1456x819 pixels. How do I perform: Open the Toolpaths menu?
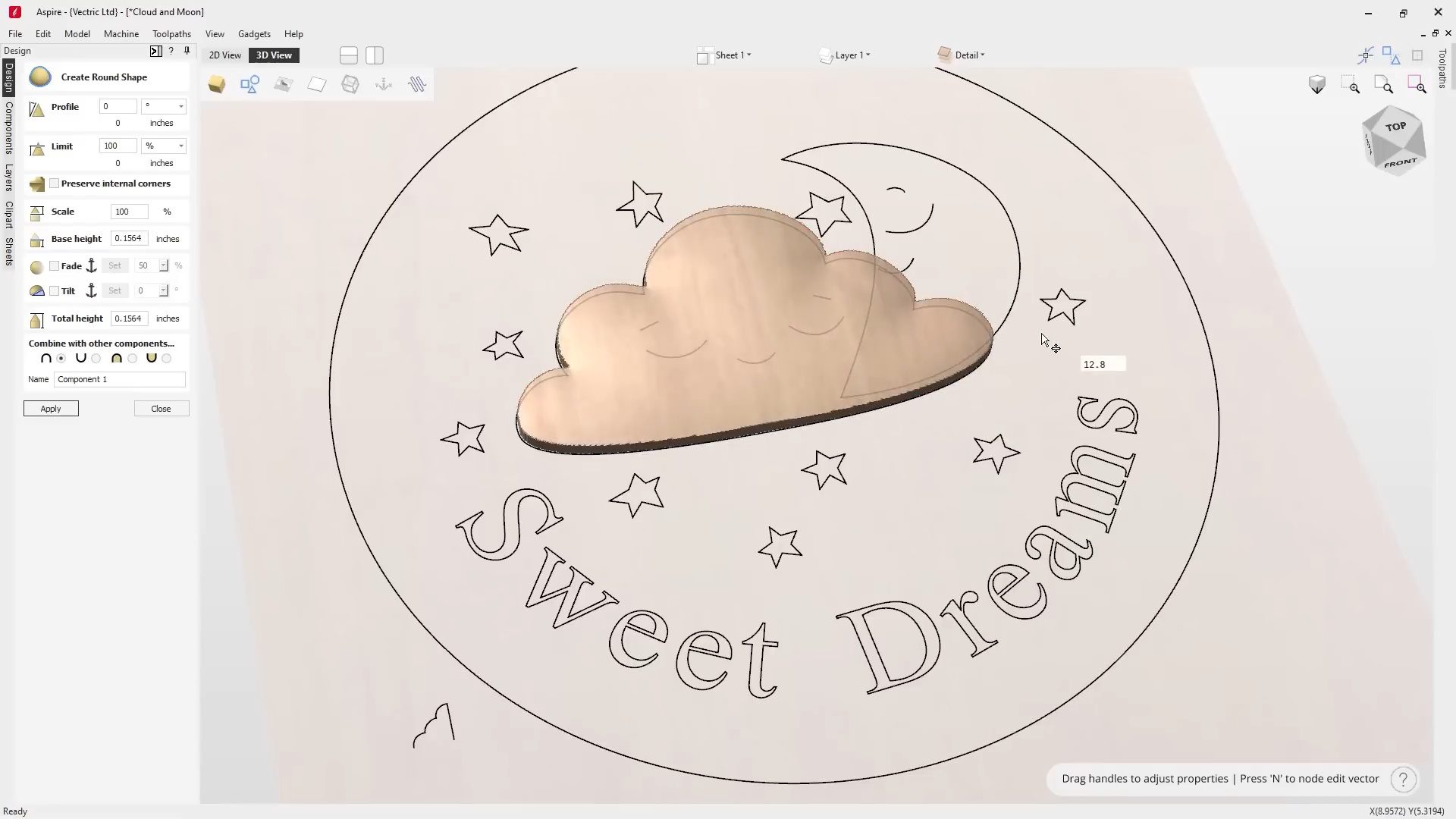point(171,34)
